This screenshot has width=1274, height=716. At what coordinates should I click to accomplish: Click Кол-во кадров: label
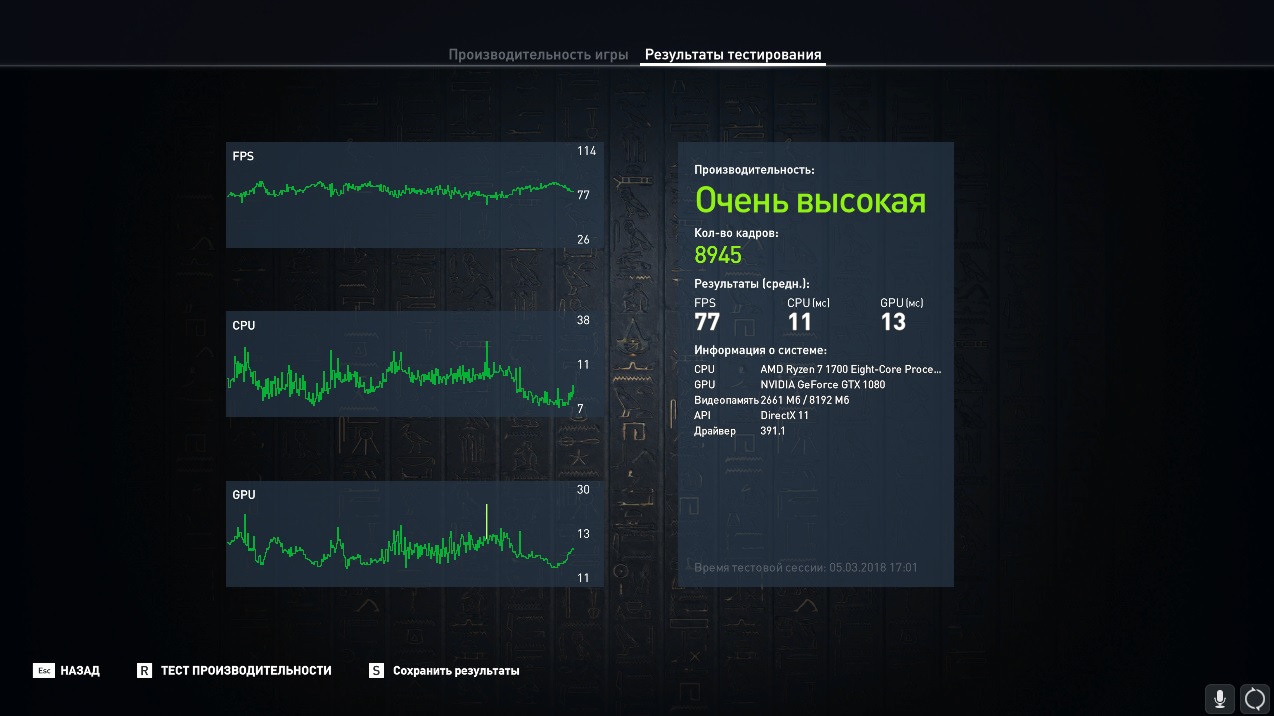(x=736, y=233)
